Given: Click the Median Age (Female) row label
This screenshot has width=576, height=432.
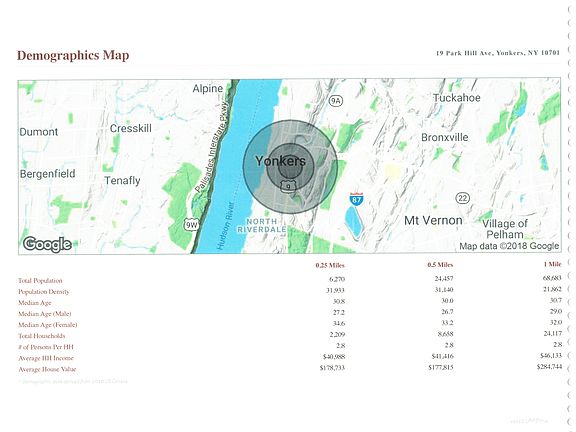Looking at the screenshot, I should [x=48, y=325].
